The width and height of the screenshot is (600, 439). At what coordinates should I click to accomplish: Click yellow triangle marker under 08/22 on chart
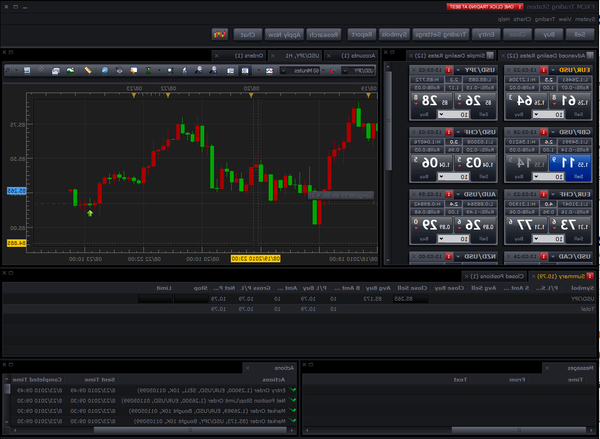(x=168, y=95)
